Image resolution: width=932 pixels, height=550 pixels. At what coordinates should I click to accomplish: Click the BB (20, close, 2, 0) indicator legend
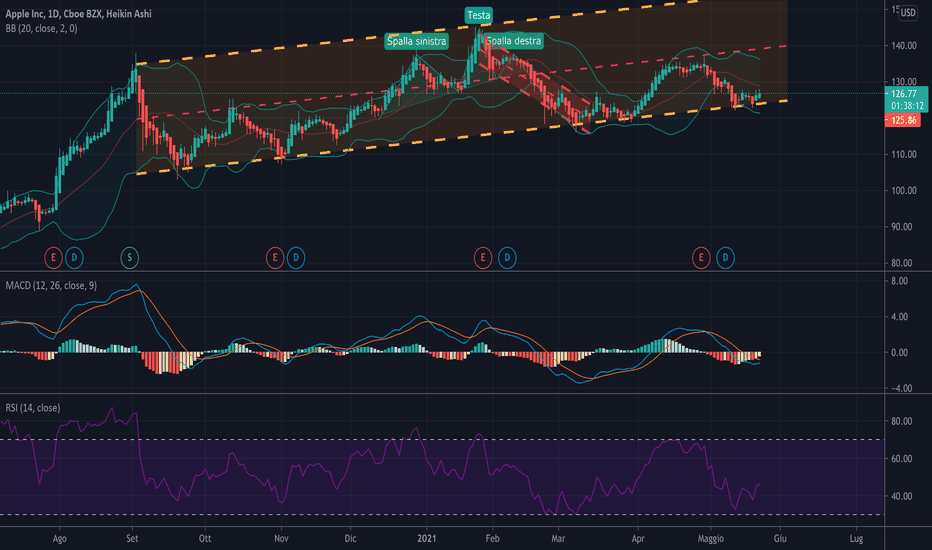click(41, 29)
